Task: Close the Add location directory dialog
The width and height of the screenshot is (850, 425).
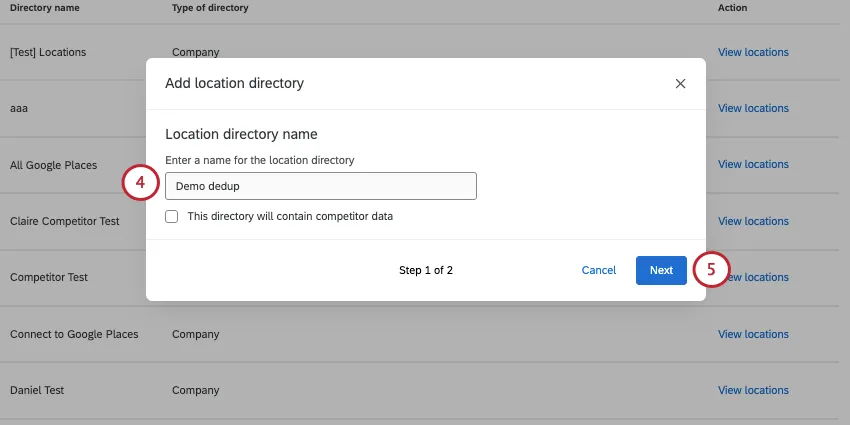Action: click(680, 83)
